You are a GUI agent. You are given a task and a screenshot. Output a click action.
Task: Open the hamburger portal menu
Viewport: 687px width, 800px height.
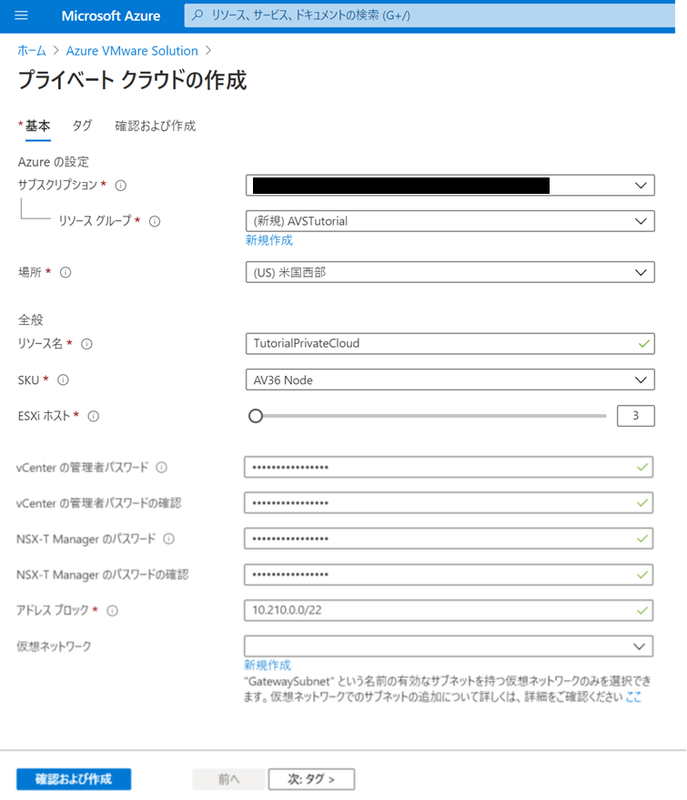click(21, 15)
